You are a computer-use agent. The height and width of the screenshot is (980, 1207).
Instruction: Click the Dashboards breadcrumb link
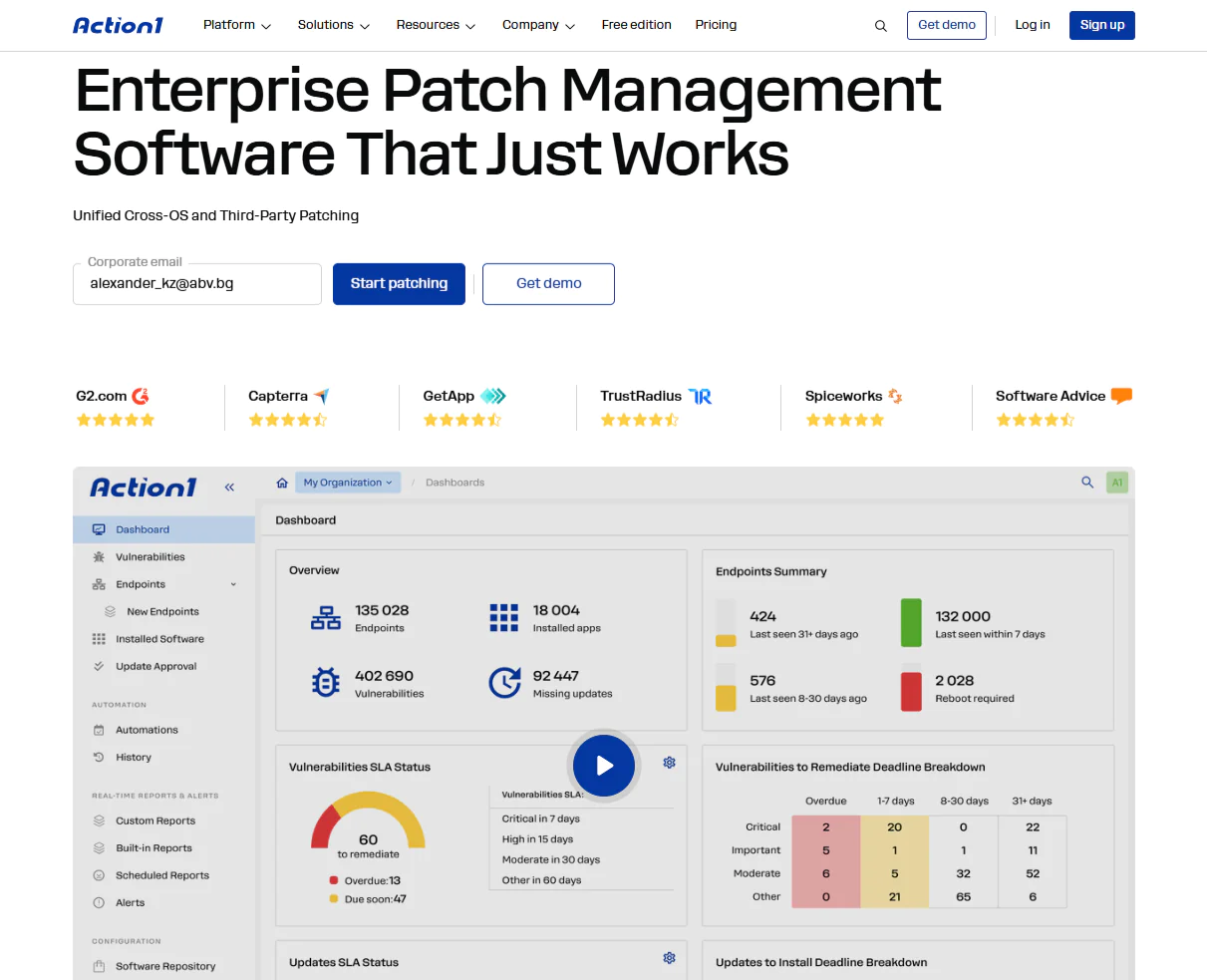point(454,483)
